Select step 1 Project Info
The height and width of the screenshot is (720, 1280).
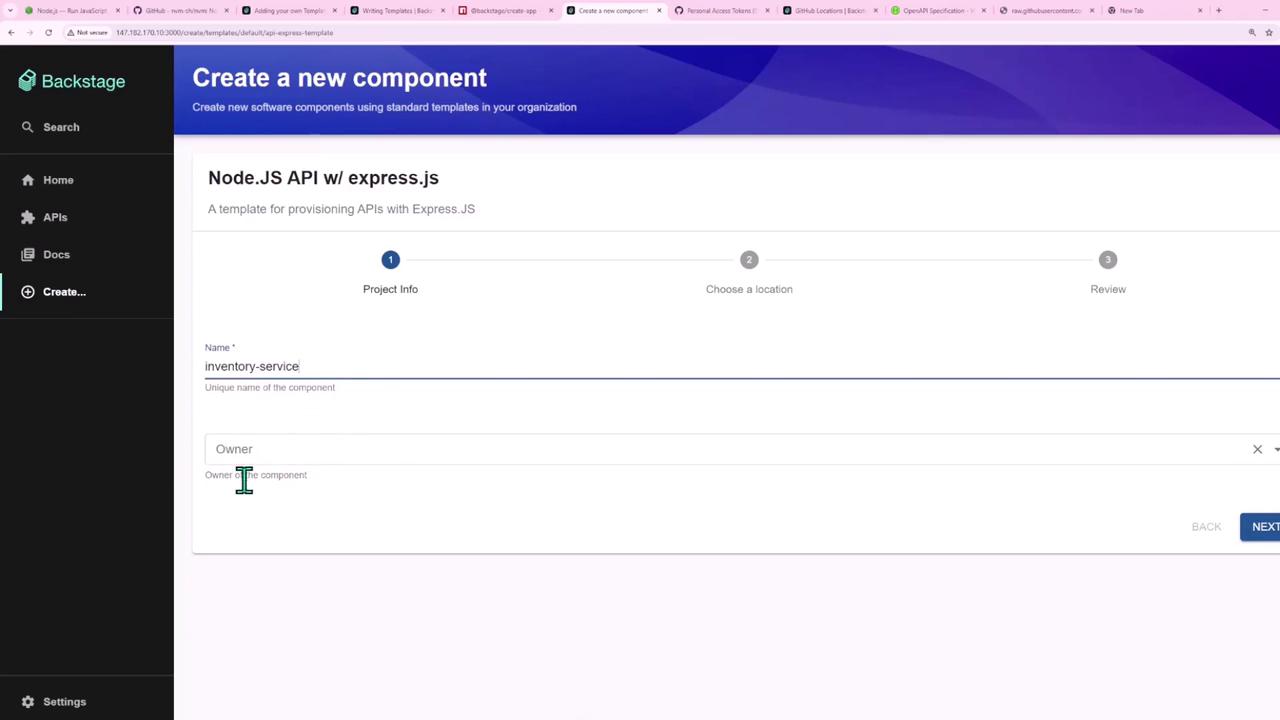click(x=390, y=273)
